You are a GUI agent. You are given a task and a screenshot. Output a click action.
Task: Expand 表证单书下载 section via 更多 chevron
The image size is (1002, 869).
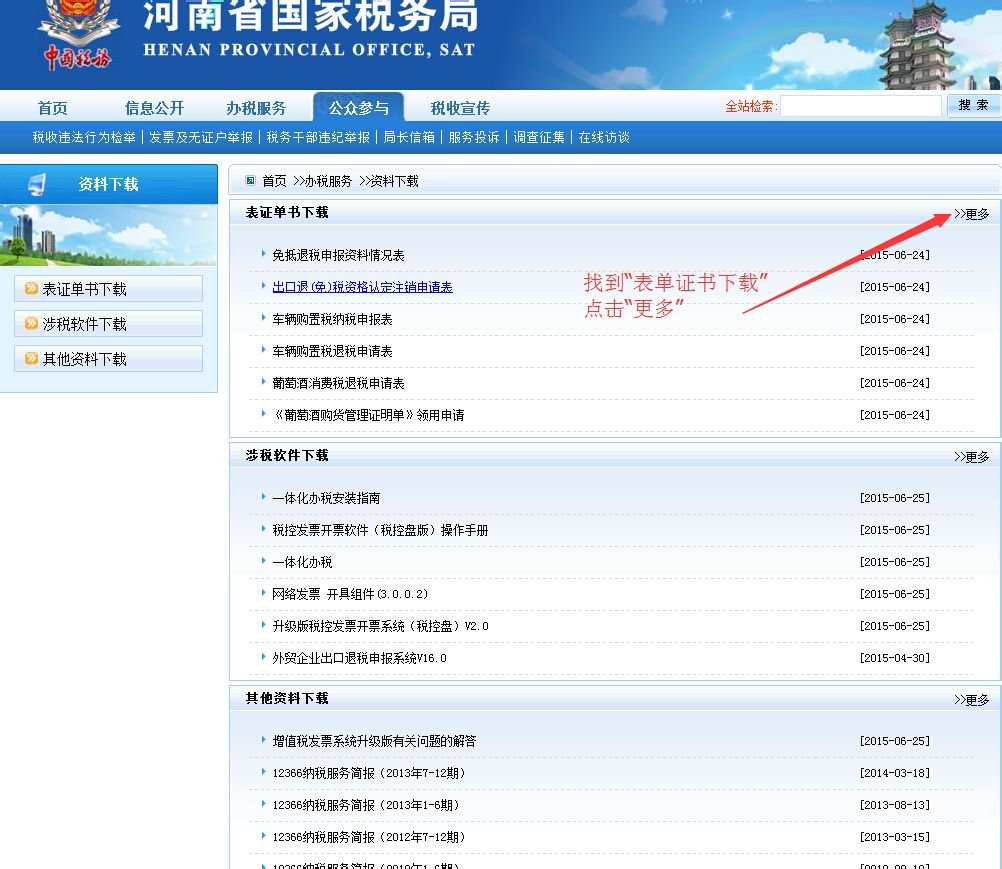tap(969, 212)
